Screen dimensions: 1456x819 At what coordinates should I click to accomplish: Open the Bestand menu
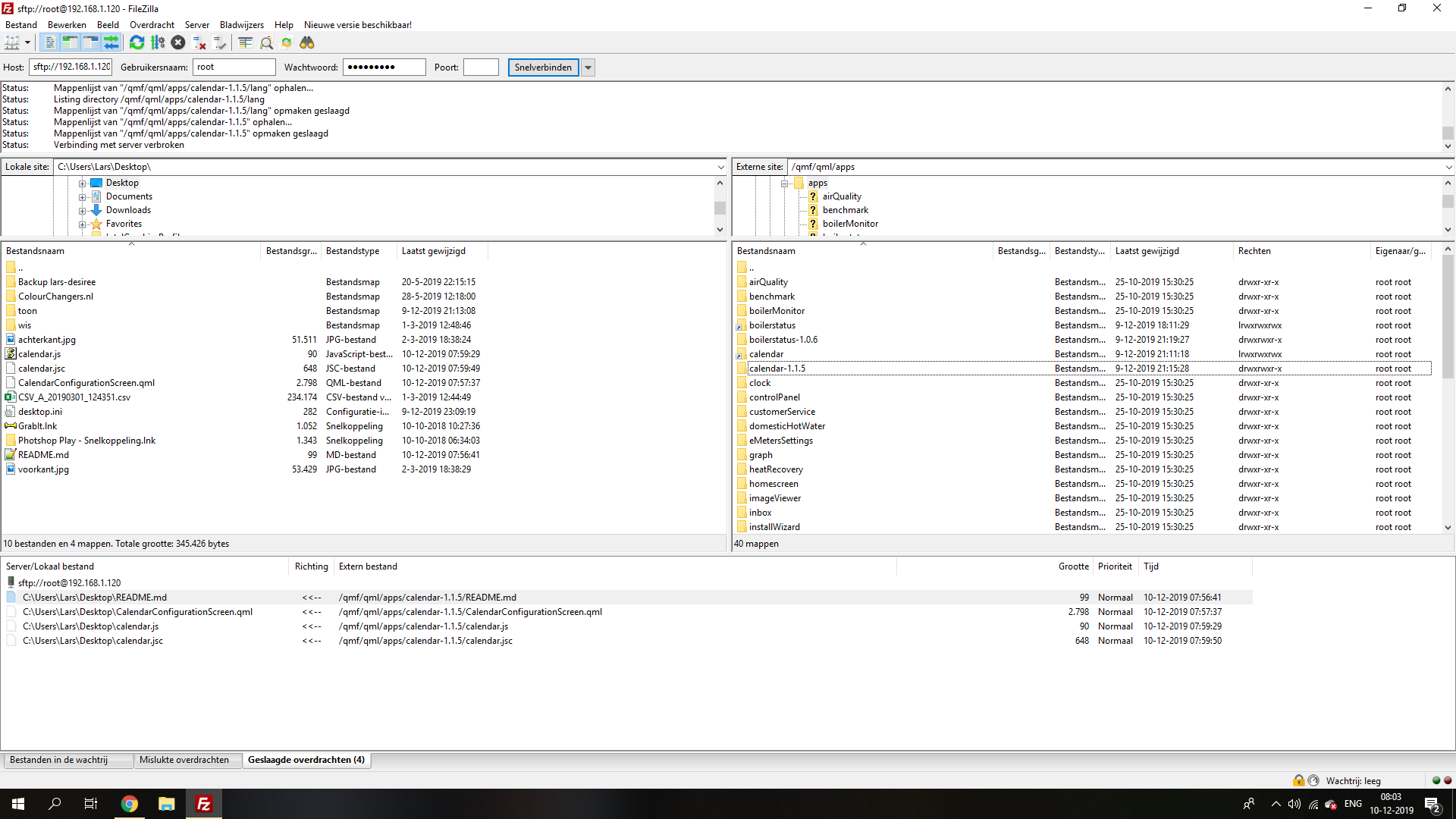point(21,25)
